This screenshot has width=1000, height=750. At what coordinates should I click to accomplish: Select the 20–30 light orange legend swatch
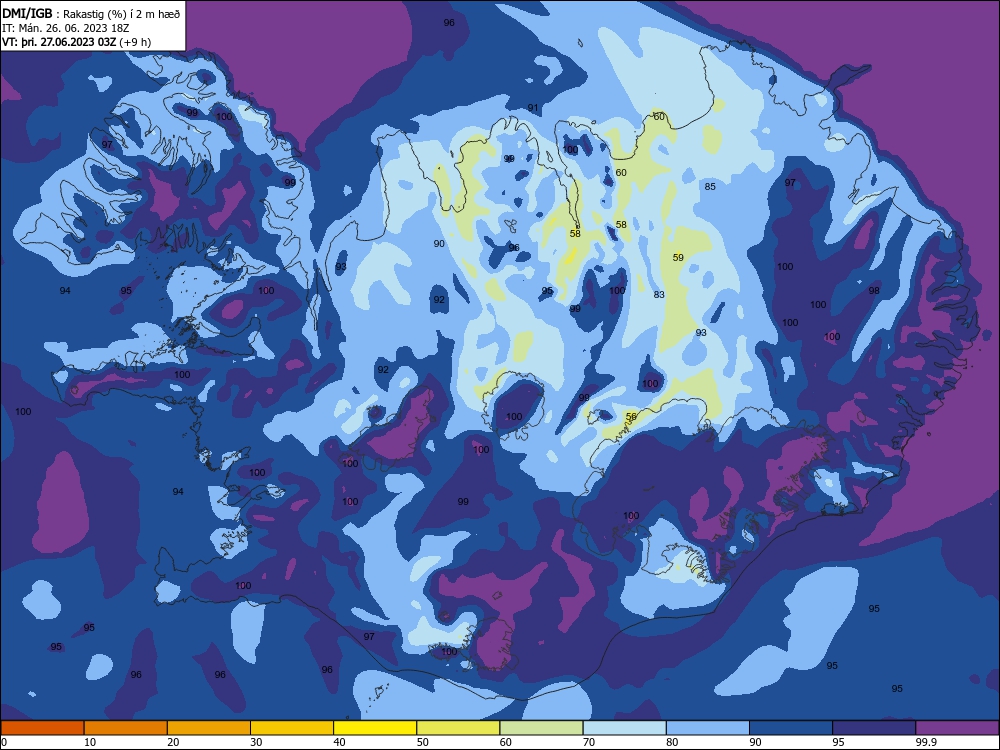(209, 728)
